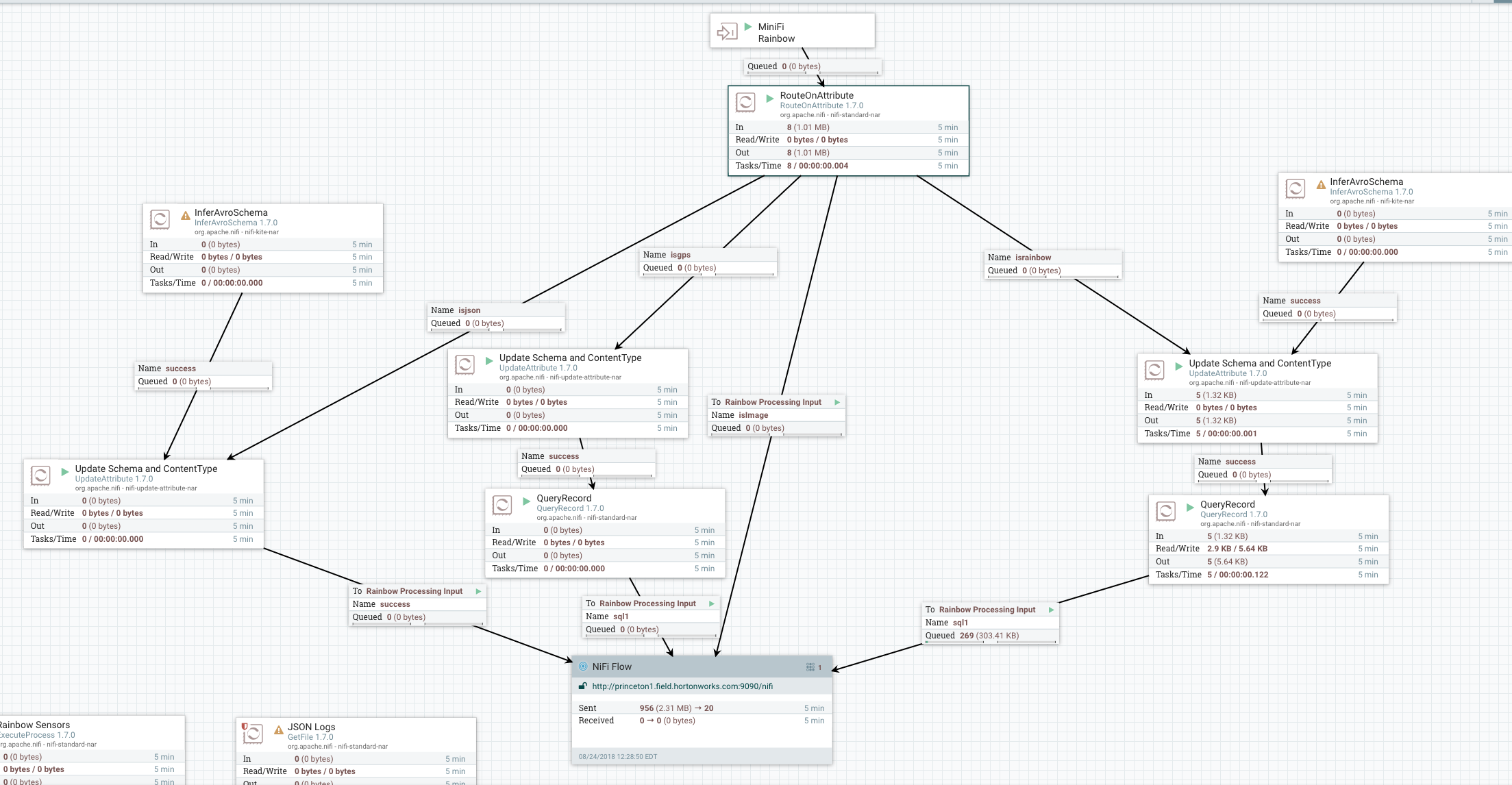Click 'Queued 269 (303.41 KB)' text
1512x785 pixels.
click(x=972, y=636)
